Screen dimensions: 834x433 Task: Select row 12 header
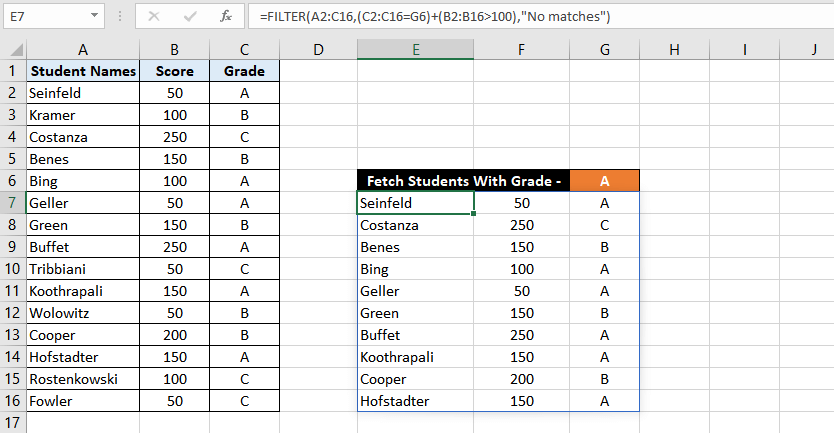pos(13,313)
